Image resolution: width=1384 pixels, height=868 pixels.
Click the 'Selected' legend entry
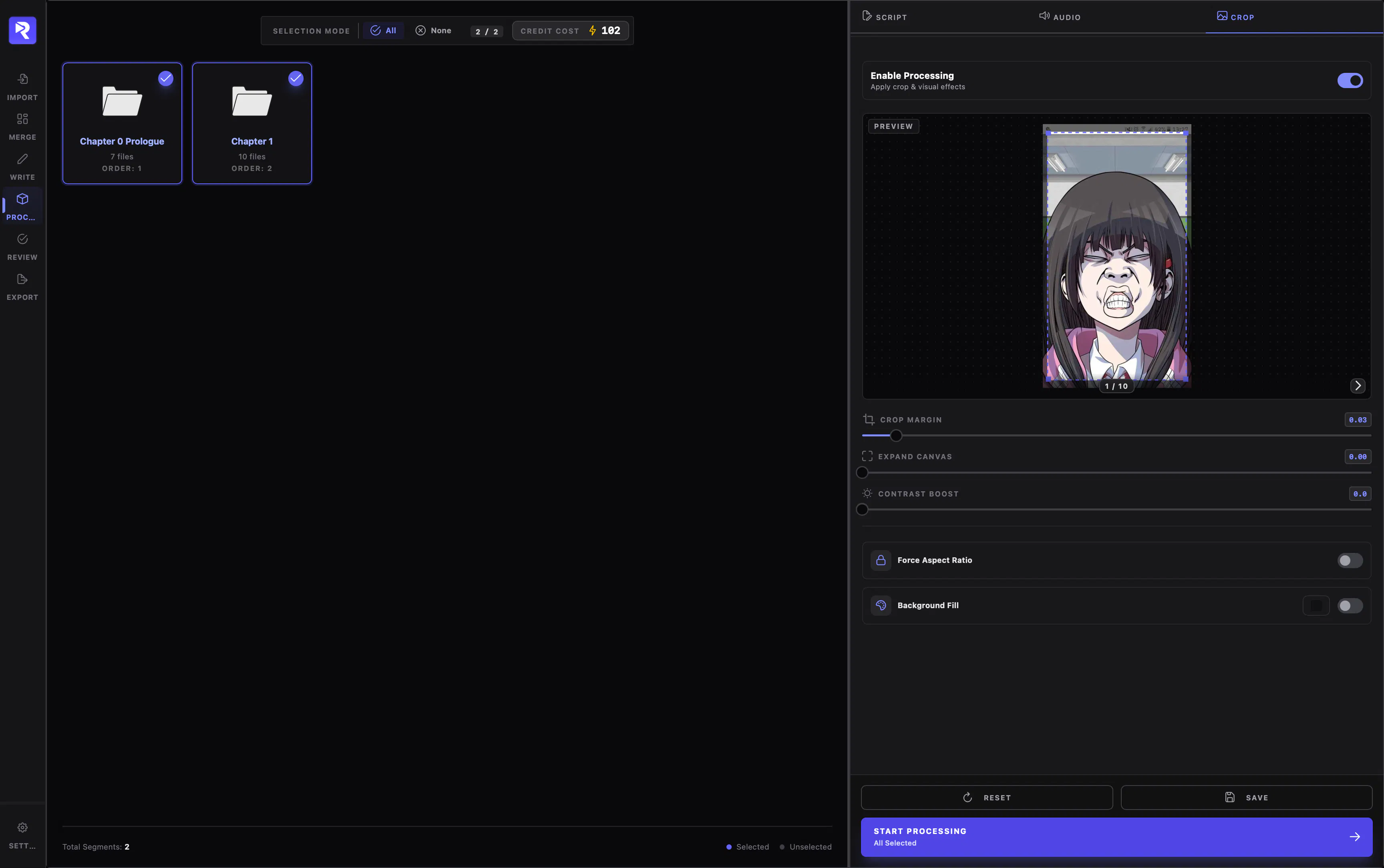pos(747,847)
